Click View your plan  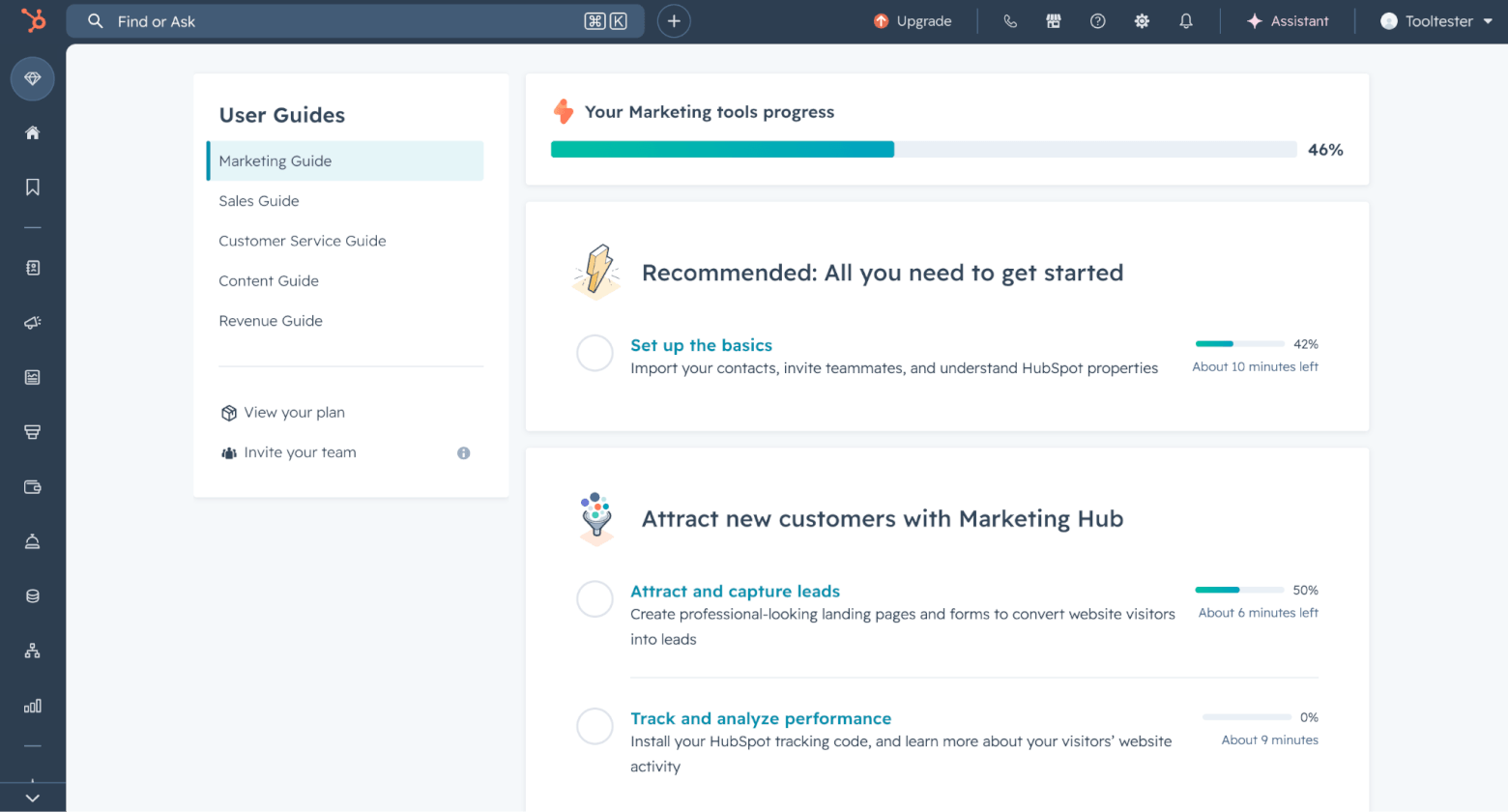(x=294, y=413)
